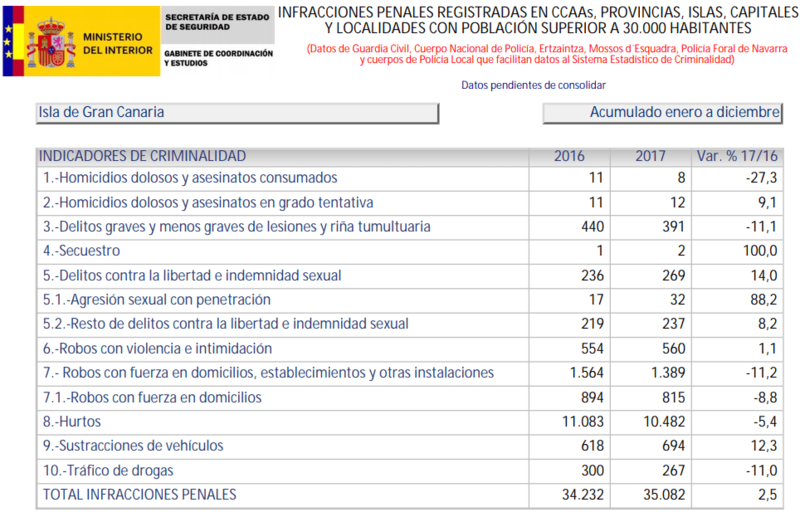
Task: Open the Isla de Gran Canaria selector
Action: tap(237, 113)
